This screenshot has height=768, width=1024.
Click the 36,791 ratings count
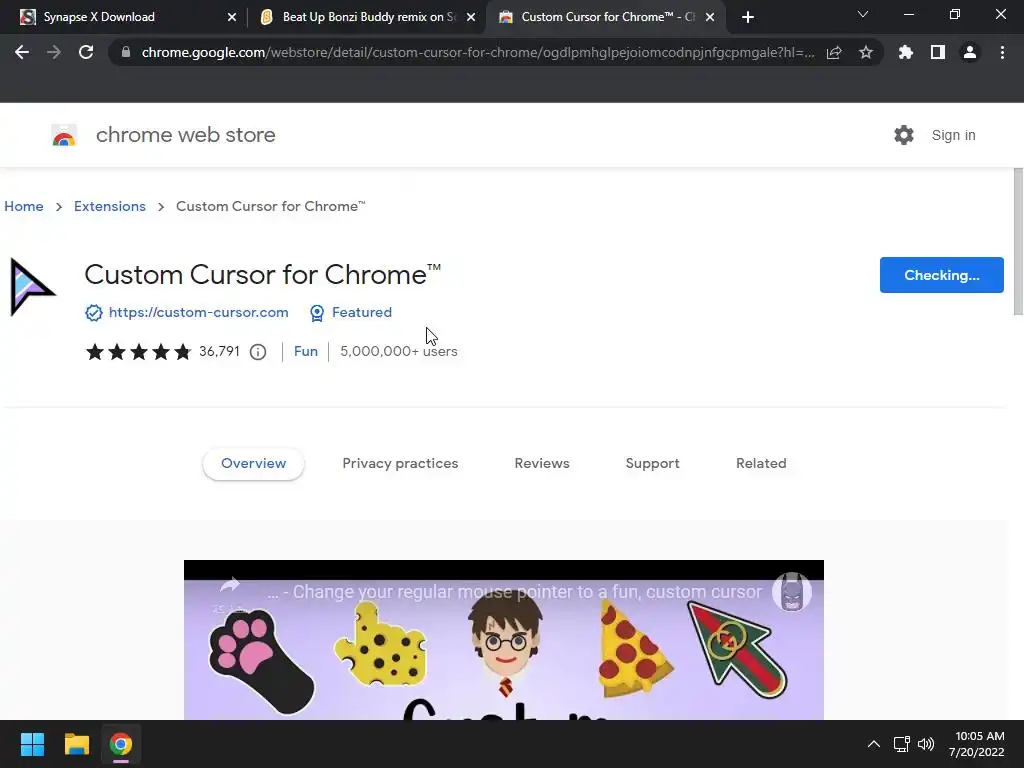coord(219,351)
